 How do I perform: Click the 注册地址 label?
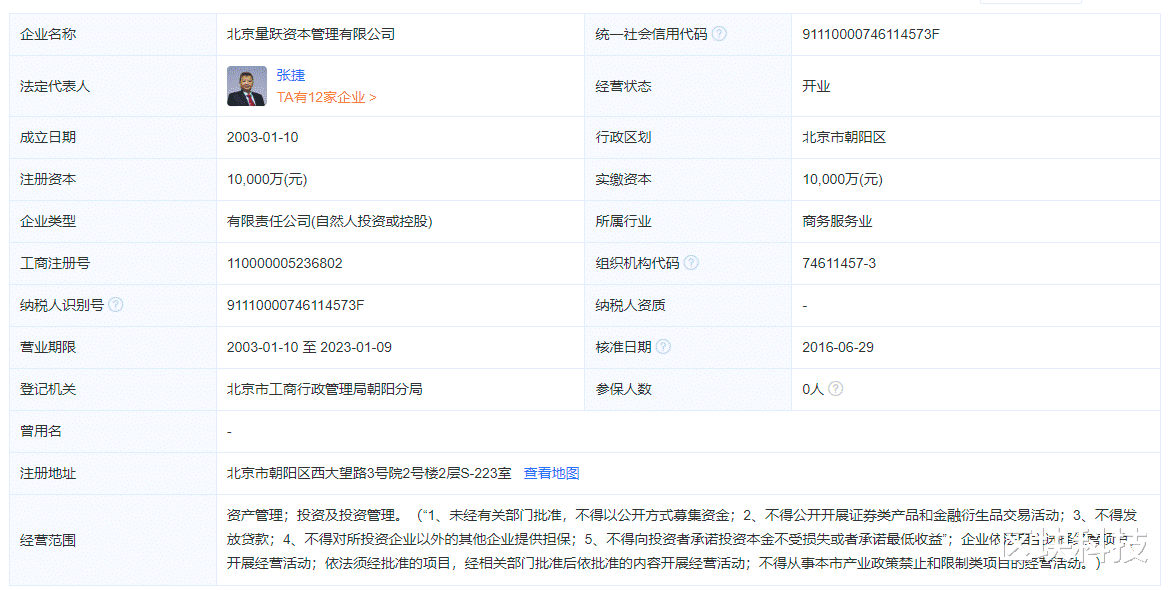click(48, 473)
